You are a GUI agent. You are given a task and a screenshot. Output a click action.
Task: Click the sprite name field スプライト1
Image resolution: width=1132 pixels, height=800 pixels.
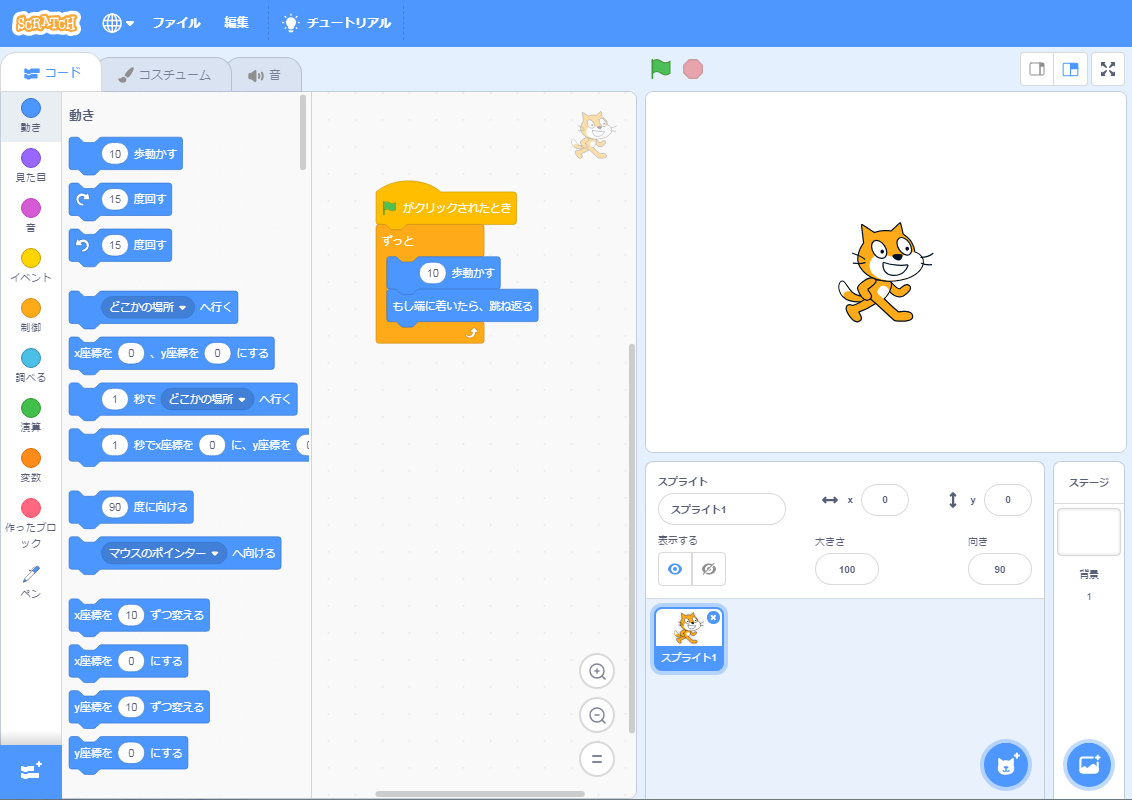click(x=722, y=509)
